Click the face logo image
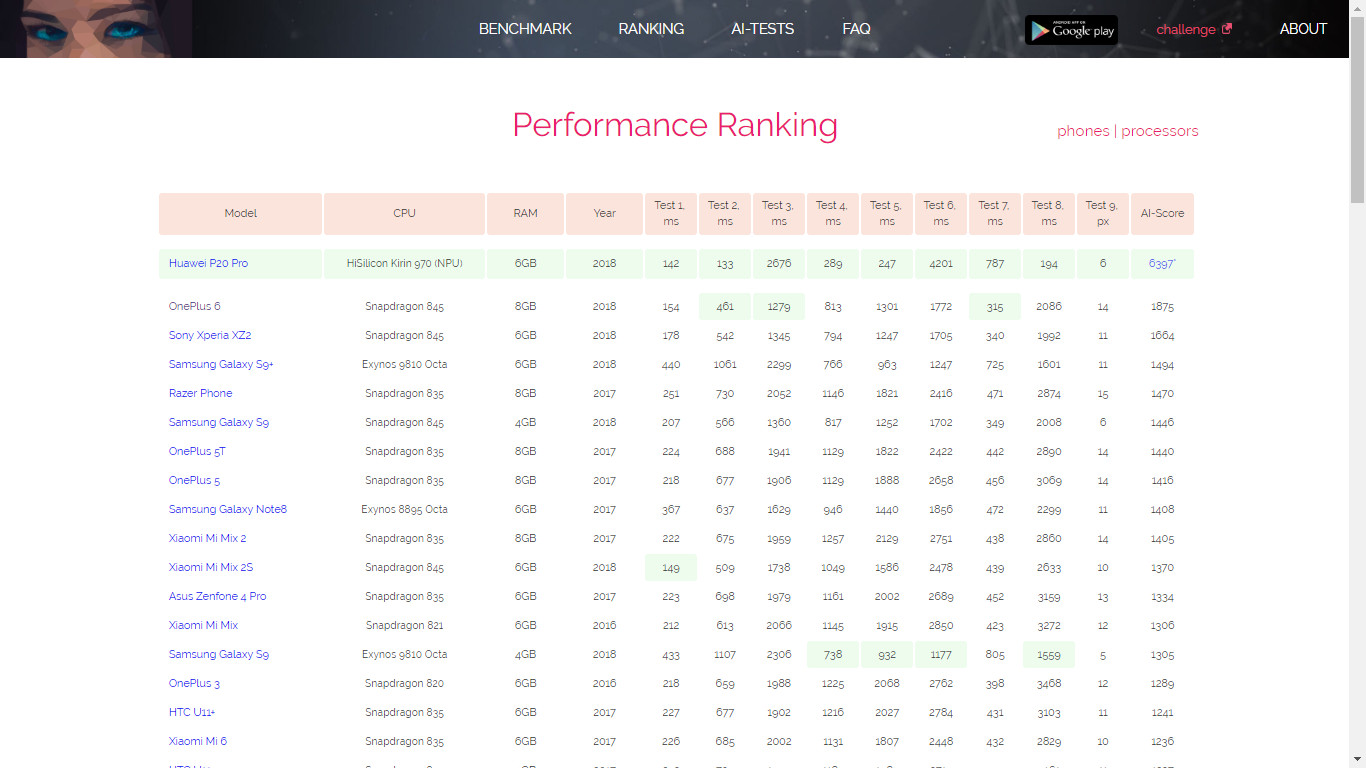 pyautogui.click(x=67, y=29)
